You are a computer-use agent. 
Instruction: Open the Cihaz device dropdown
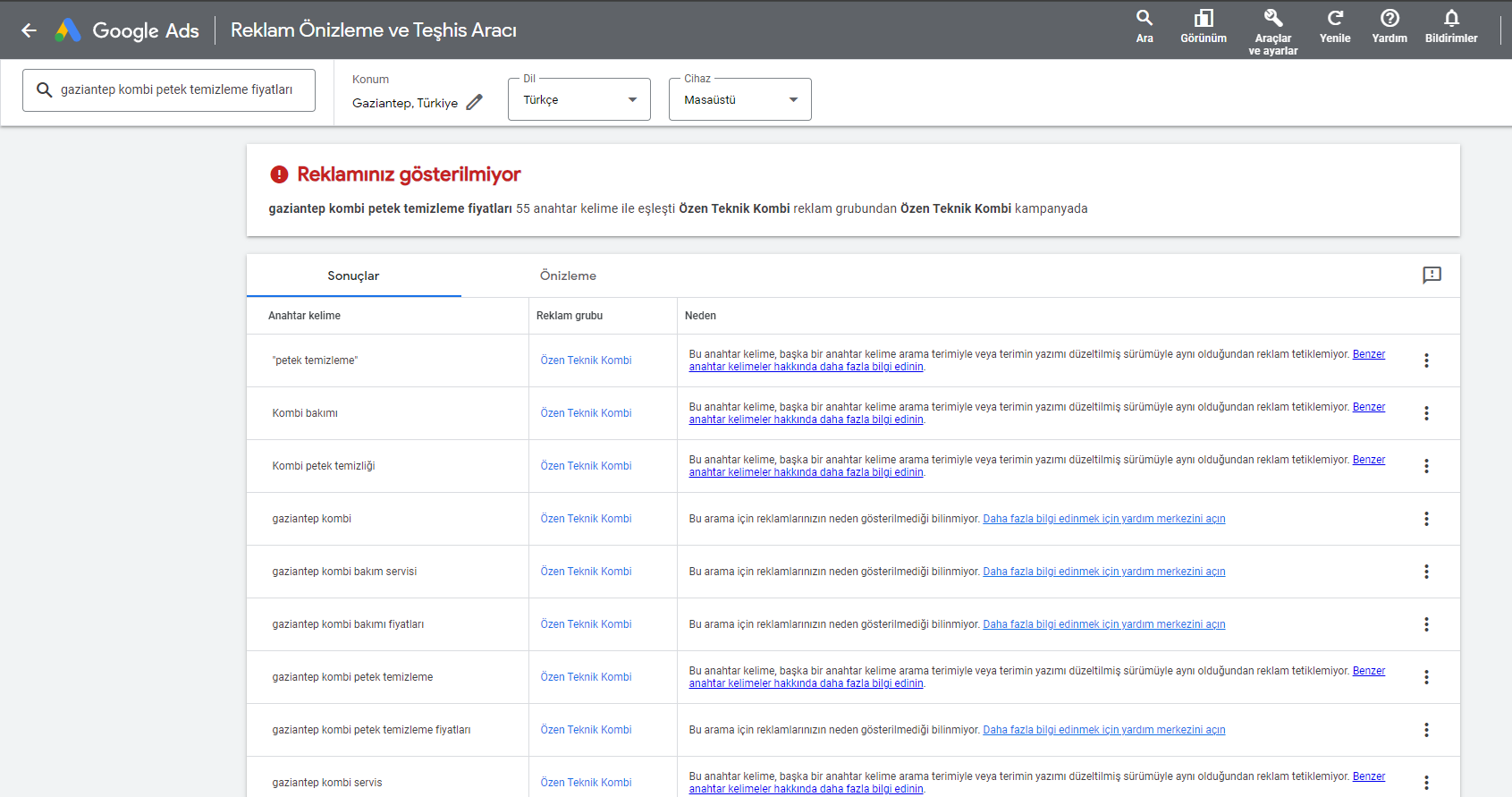tap(740, 99)
